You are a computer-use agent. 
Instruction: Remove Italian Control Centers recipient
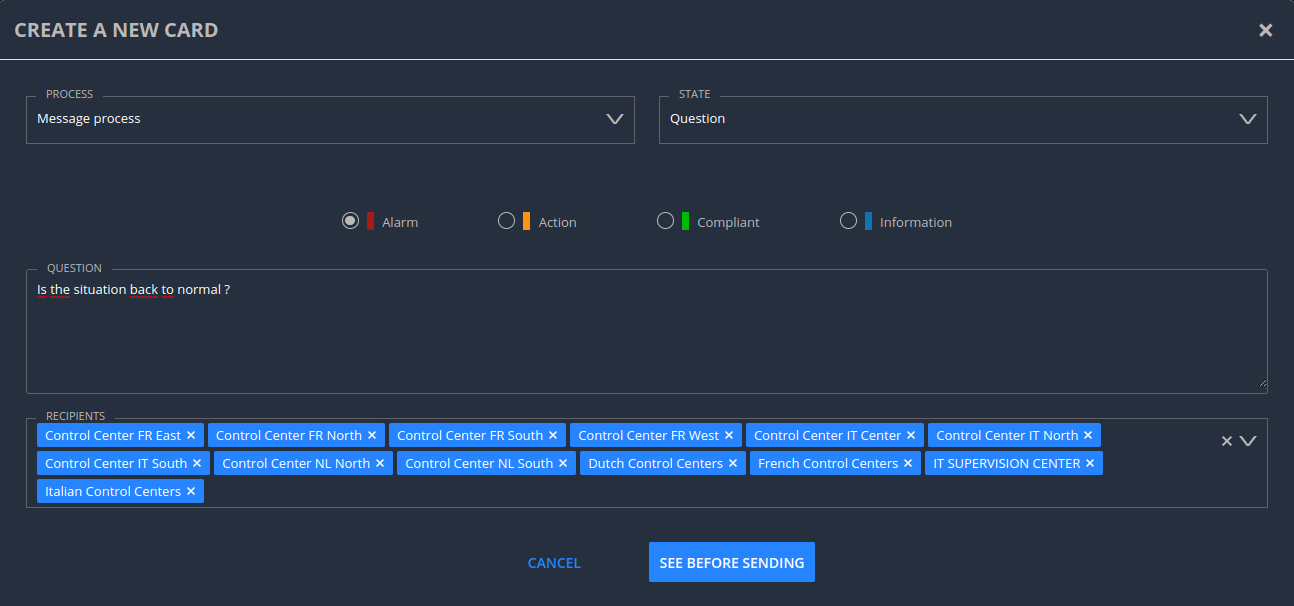point(190,490)
